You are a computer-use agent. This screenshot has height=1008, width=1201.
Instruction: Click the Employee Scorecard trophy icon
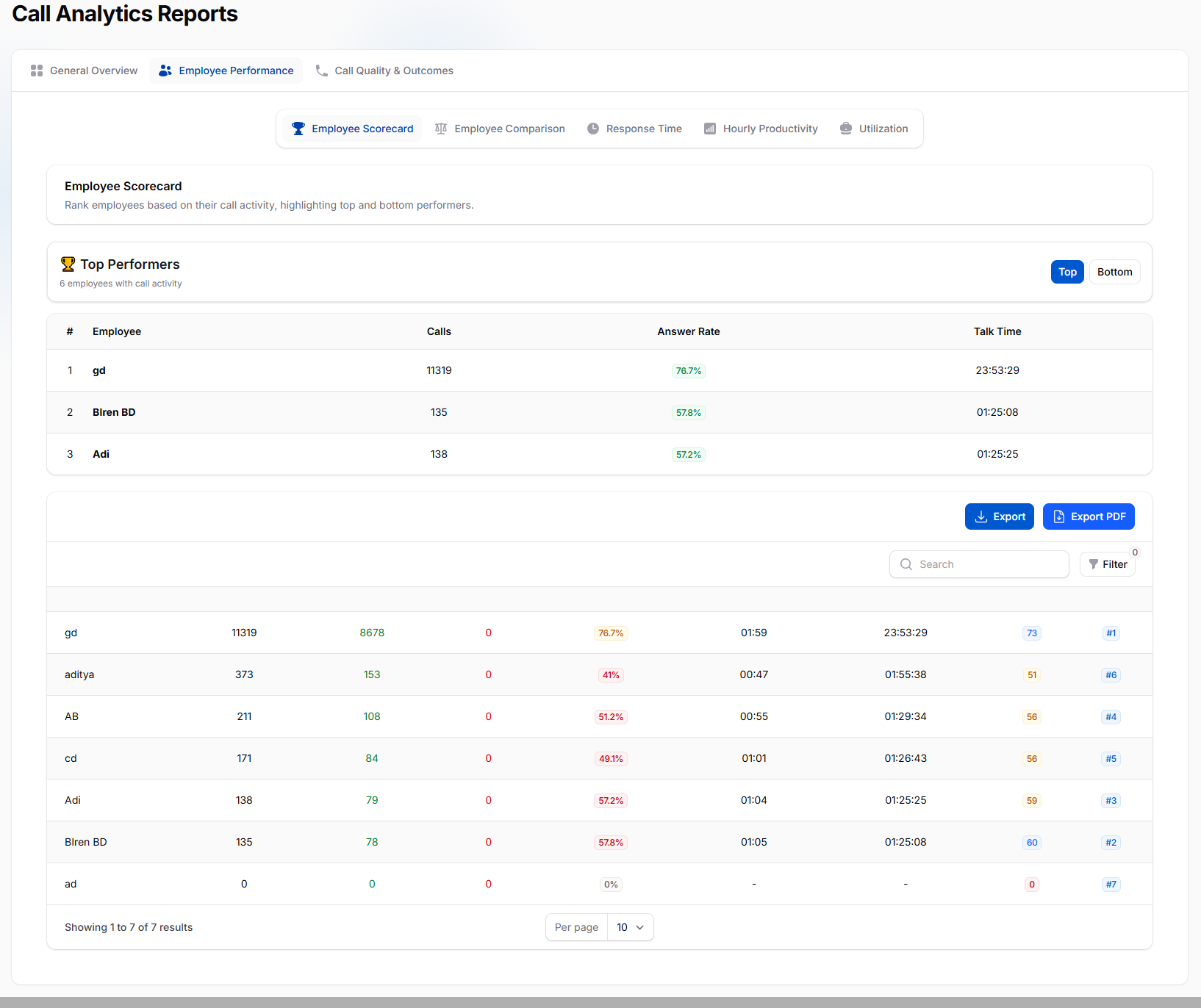(x=298, y=129)
